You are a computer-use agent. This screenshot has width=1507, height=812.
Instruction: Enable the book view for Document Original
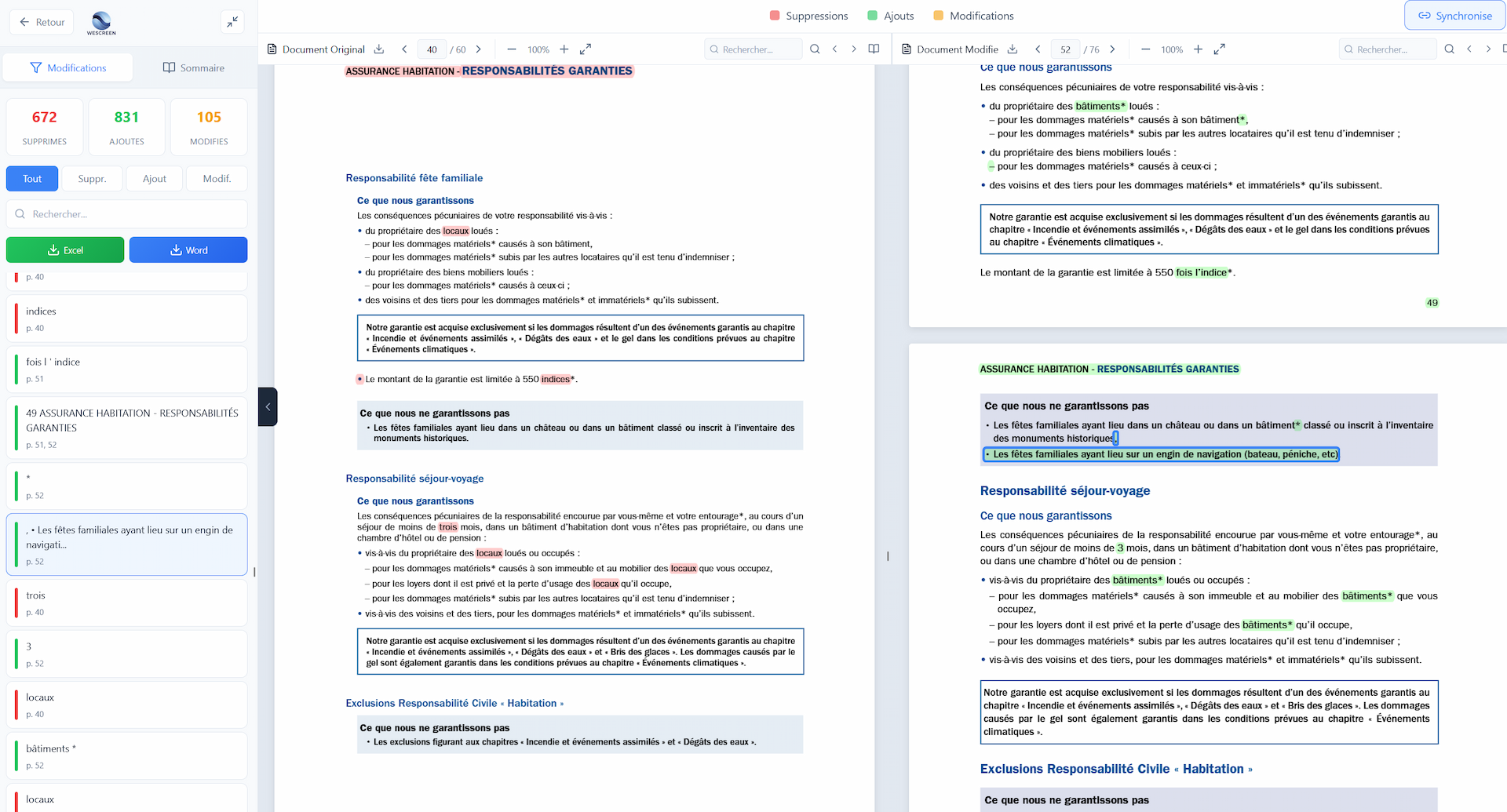pos(874,48)
